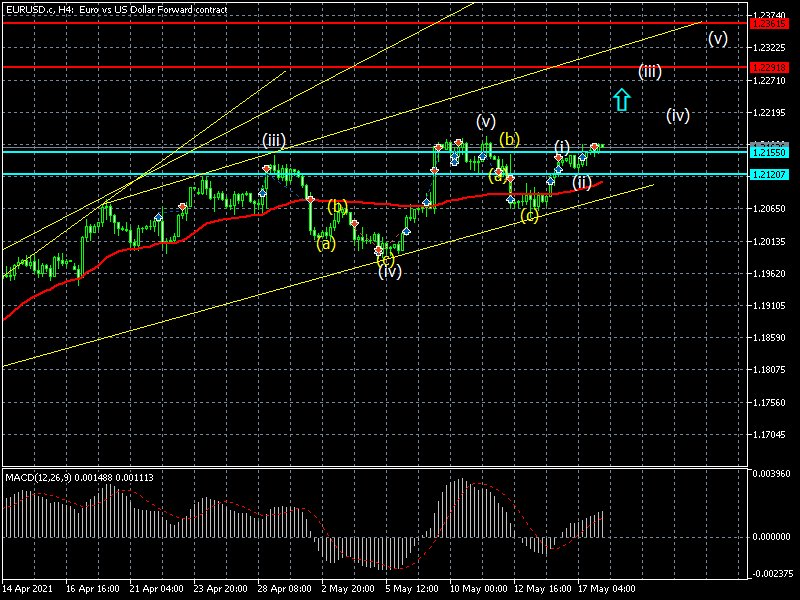Select the projected (v) label below the 1.23615 line
The image size is (800, 600).
tap(718, 38)
